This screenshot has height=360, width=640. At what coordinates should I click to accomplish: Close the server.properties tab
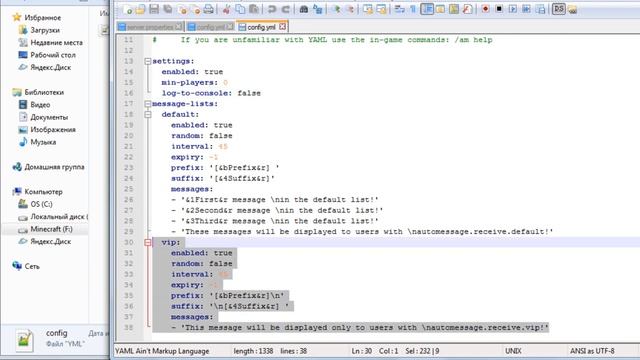[x=178, y=27]
